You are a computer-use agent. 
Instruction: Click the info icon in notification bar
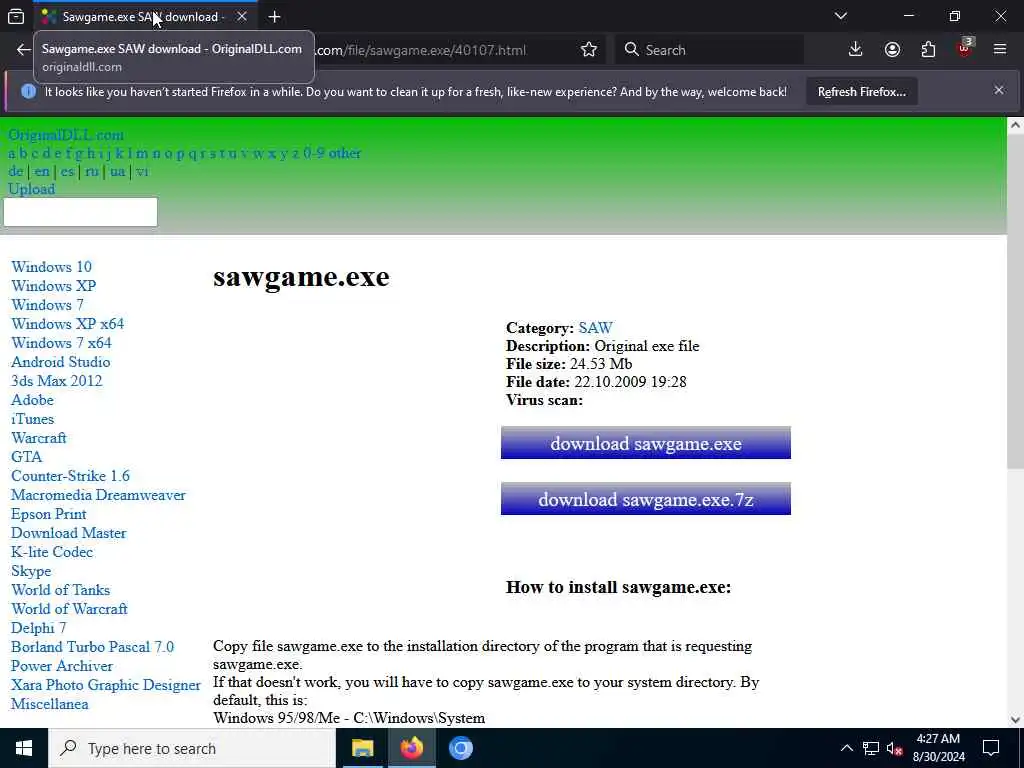28,91
